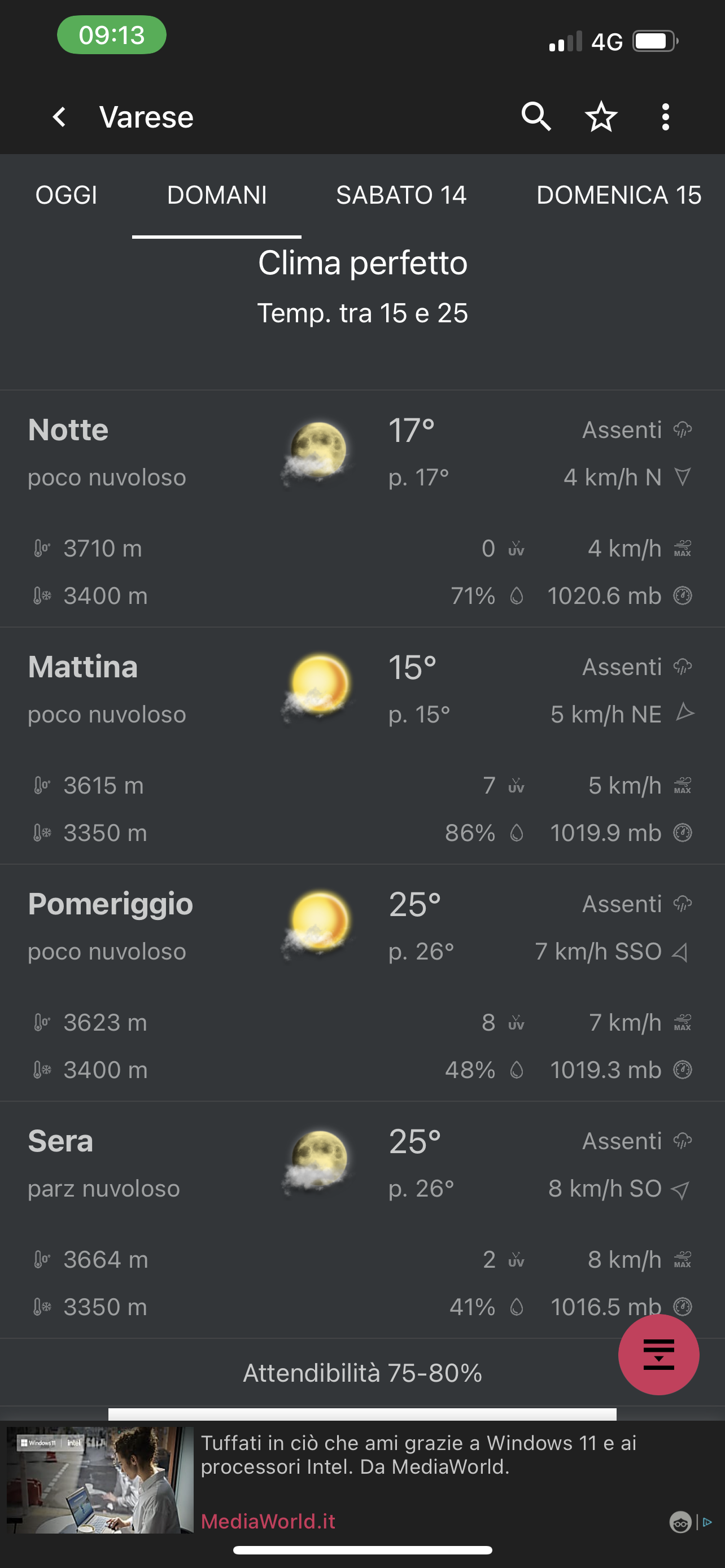Image resolution: width=725 pixels, height=1568 pixels.
Task: Open the DOMENICA 15 forecast tab
Action: 618,195
